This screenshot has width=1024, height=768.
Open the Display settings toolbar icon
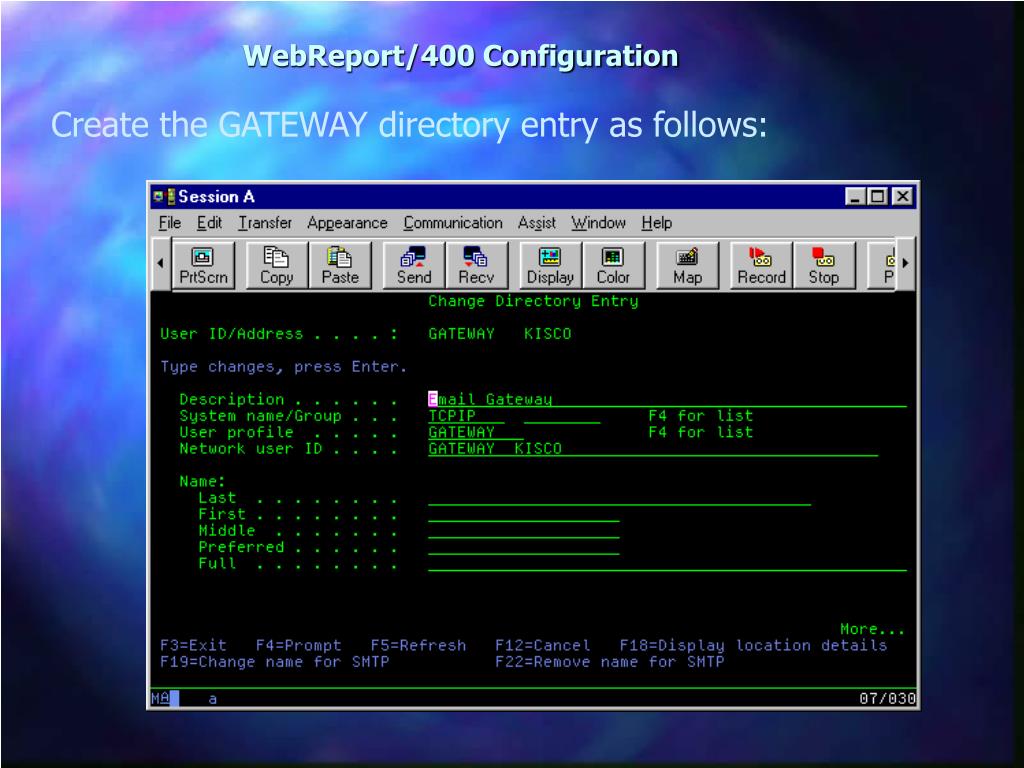[550, 264]
